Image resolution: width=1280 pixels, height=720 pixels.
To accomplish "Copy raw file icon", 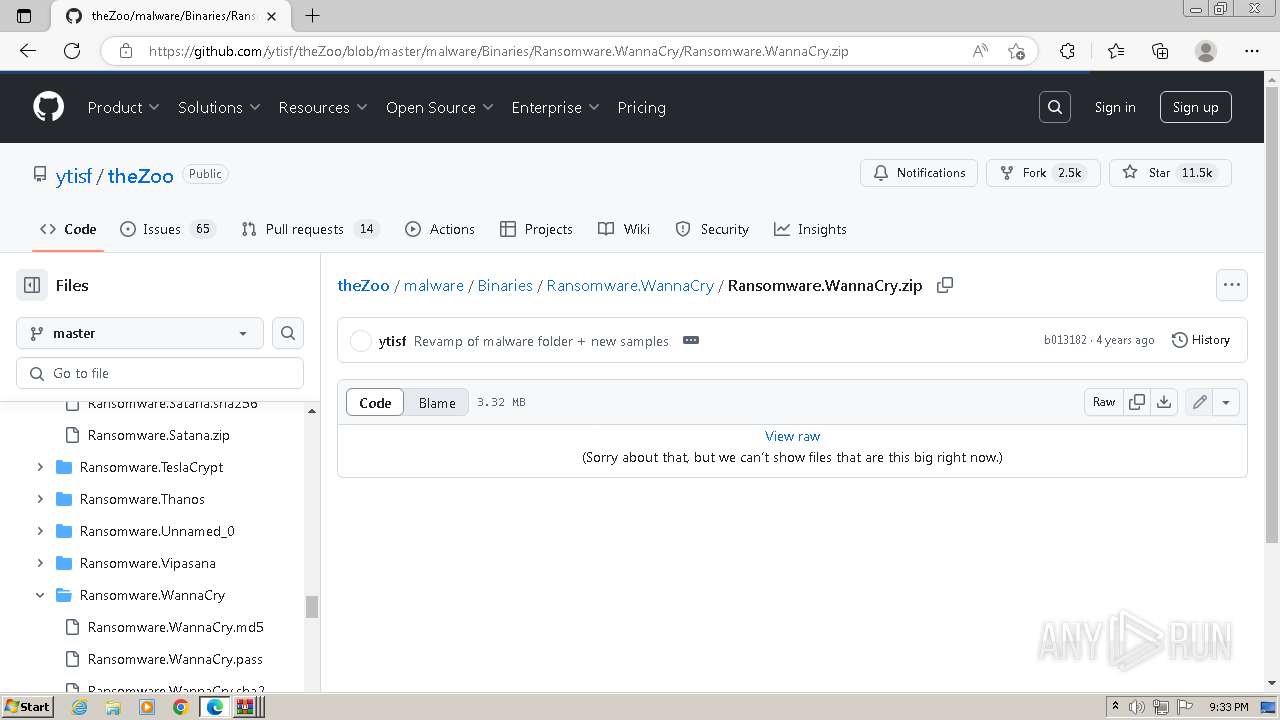I will tap(1137, 402).
